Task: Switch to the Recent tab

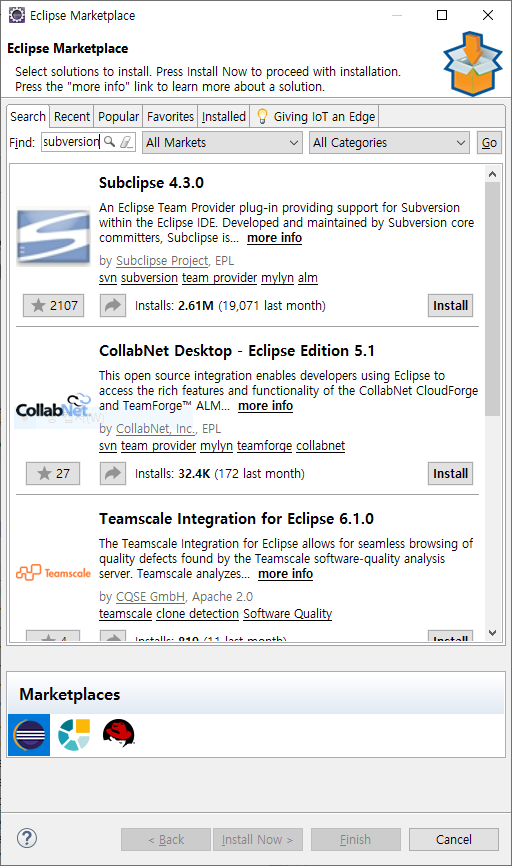Action: point(72,117)
